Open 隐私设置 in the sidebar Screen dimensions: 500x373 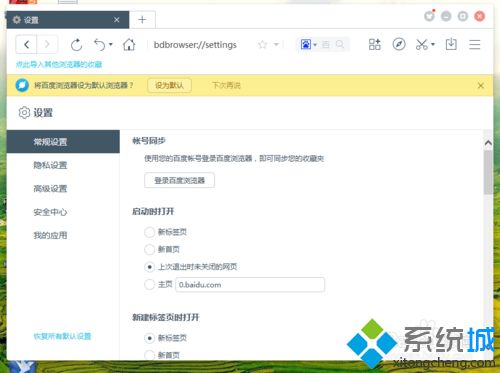tap(50, 165)
